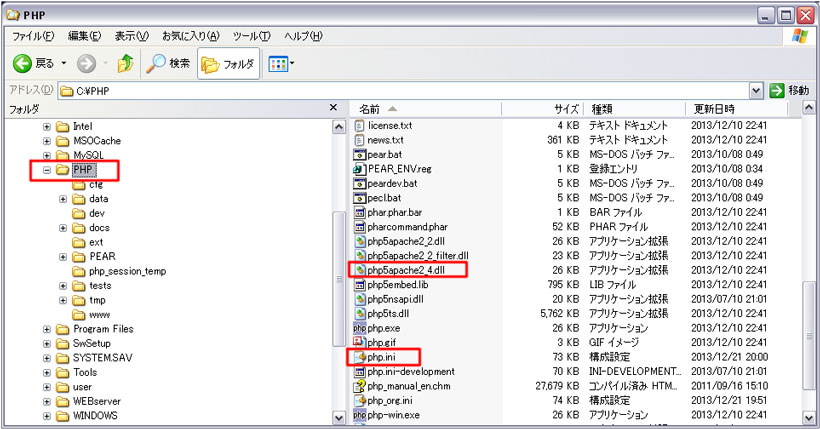The image size is (820, 429).
Task: Expand the Program Files node
Action: pos(47,330)
